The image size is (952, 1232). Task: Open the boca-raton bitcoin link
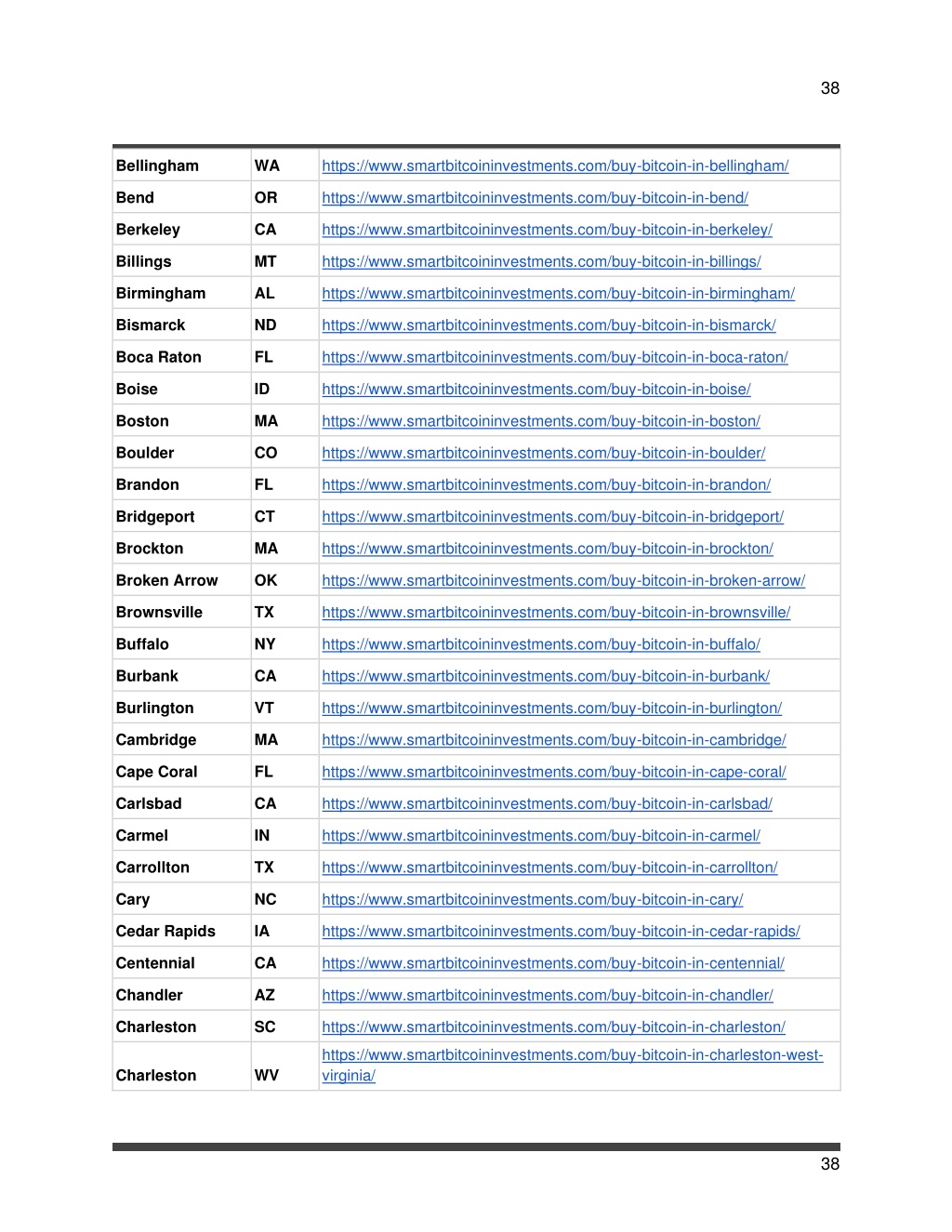[x=555, y=357]
